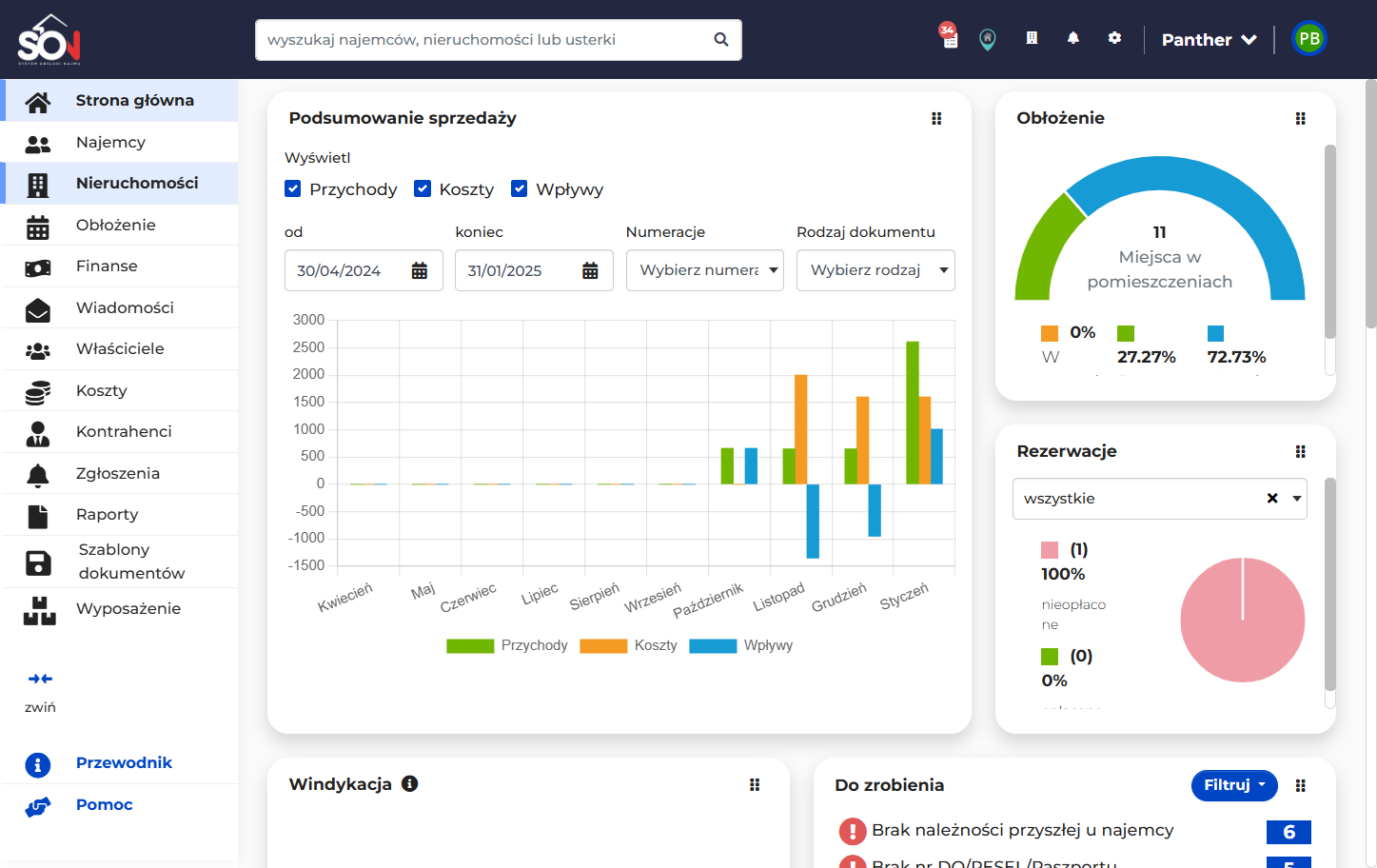The height and width of the screenshot is (868, 1377).
Task: Click the info icon next to Windykacja
Action: (x=410, y=784)
